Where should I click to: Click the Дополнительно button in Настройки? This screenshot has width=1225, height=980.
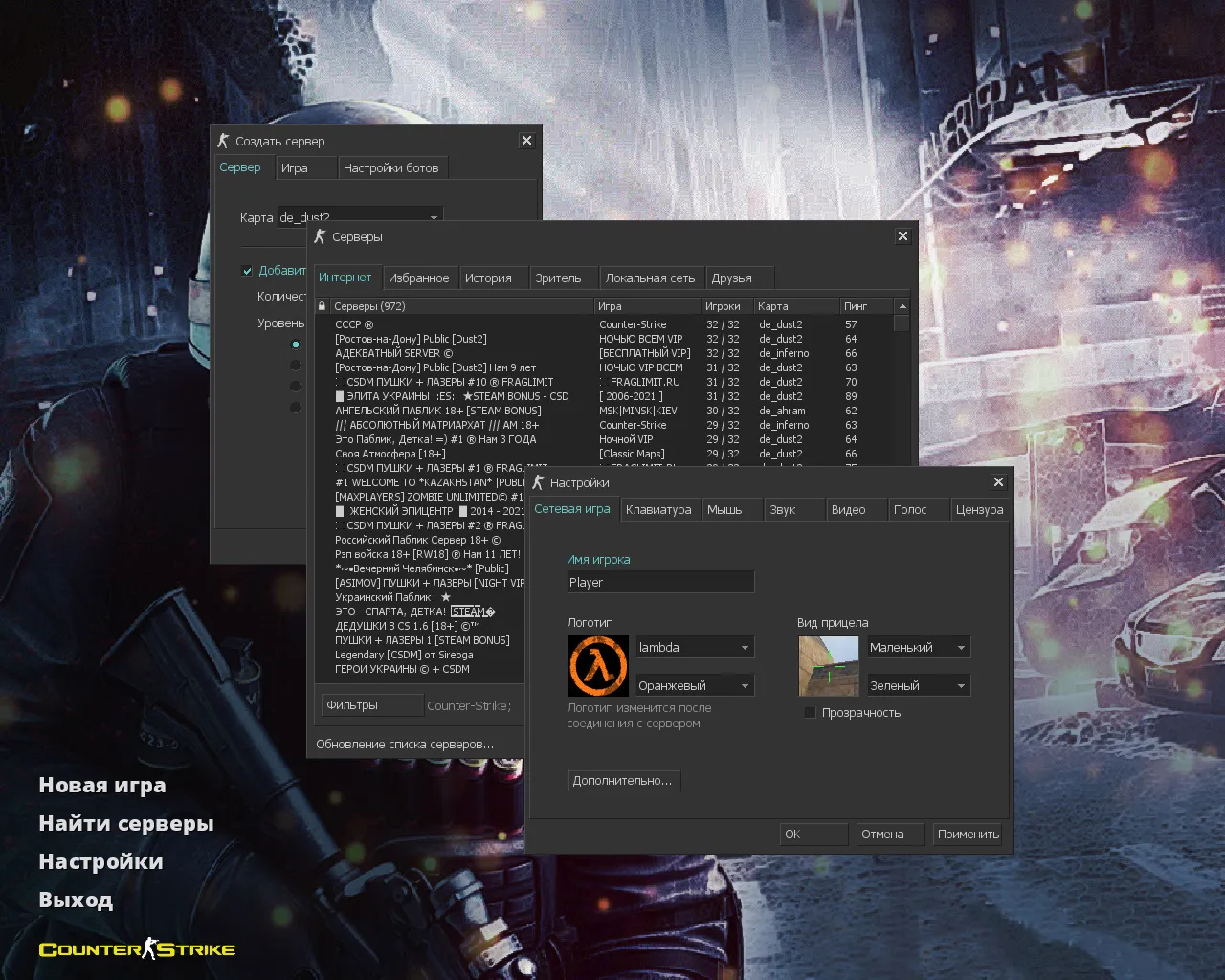tap(624, 780)
